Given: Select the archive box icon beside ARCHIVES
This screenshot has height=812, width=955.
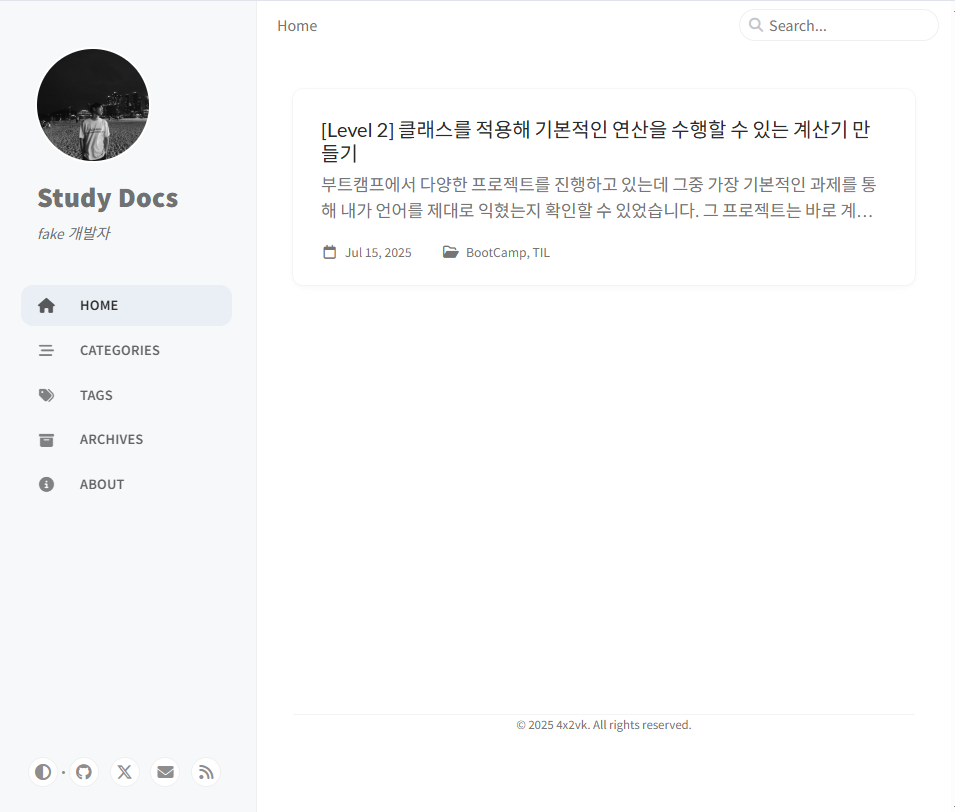Looking at the screenshot, I should pos(46,439).
